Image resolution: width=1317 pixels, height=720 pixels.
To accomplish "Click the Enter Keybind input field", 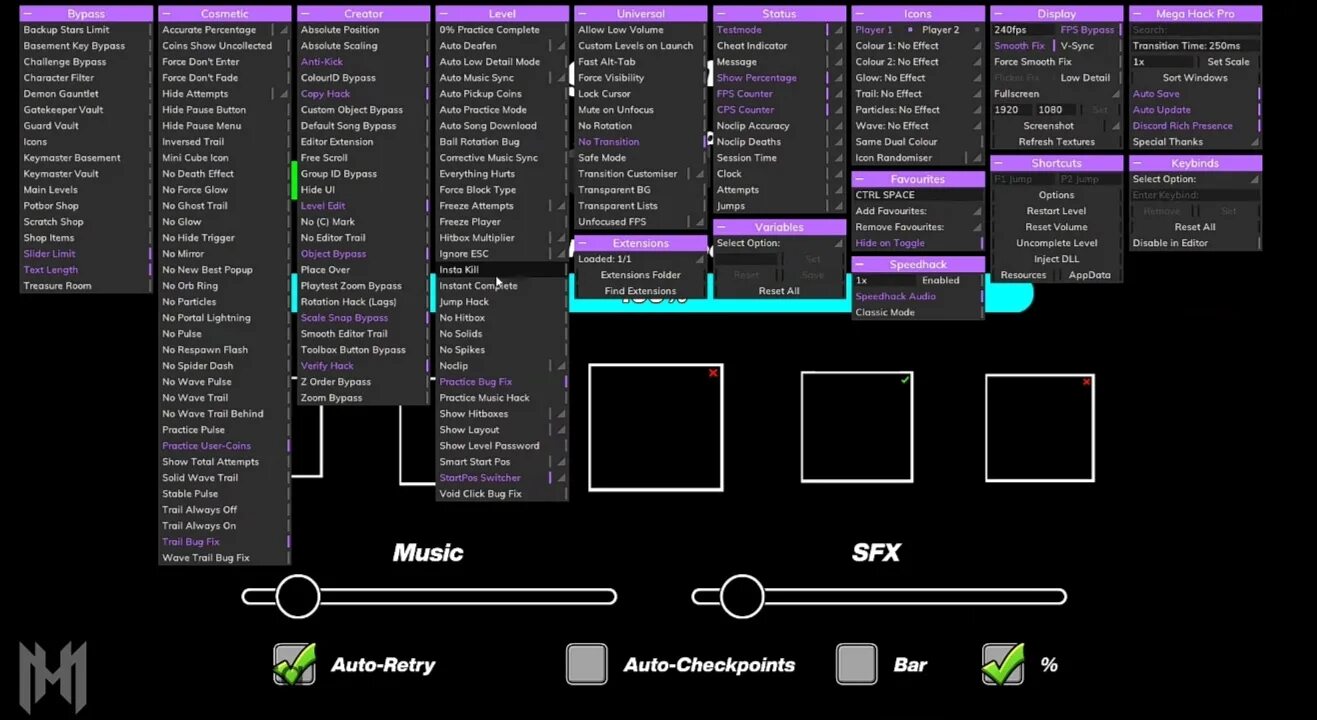I will click(1194, 195).
